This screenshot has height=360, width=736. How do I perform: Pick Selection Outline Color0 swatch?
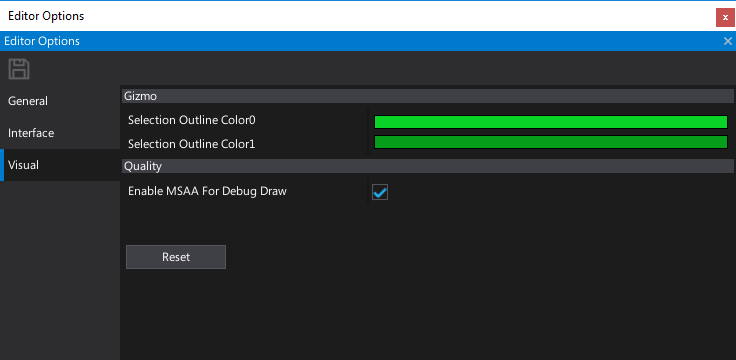(x=551, y=122)
